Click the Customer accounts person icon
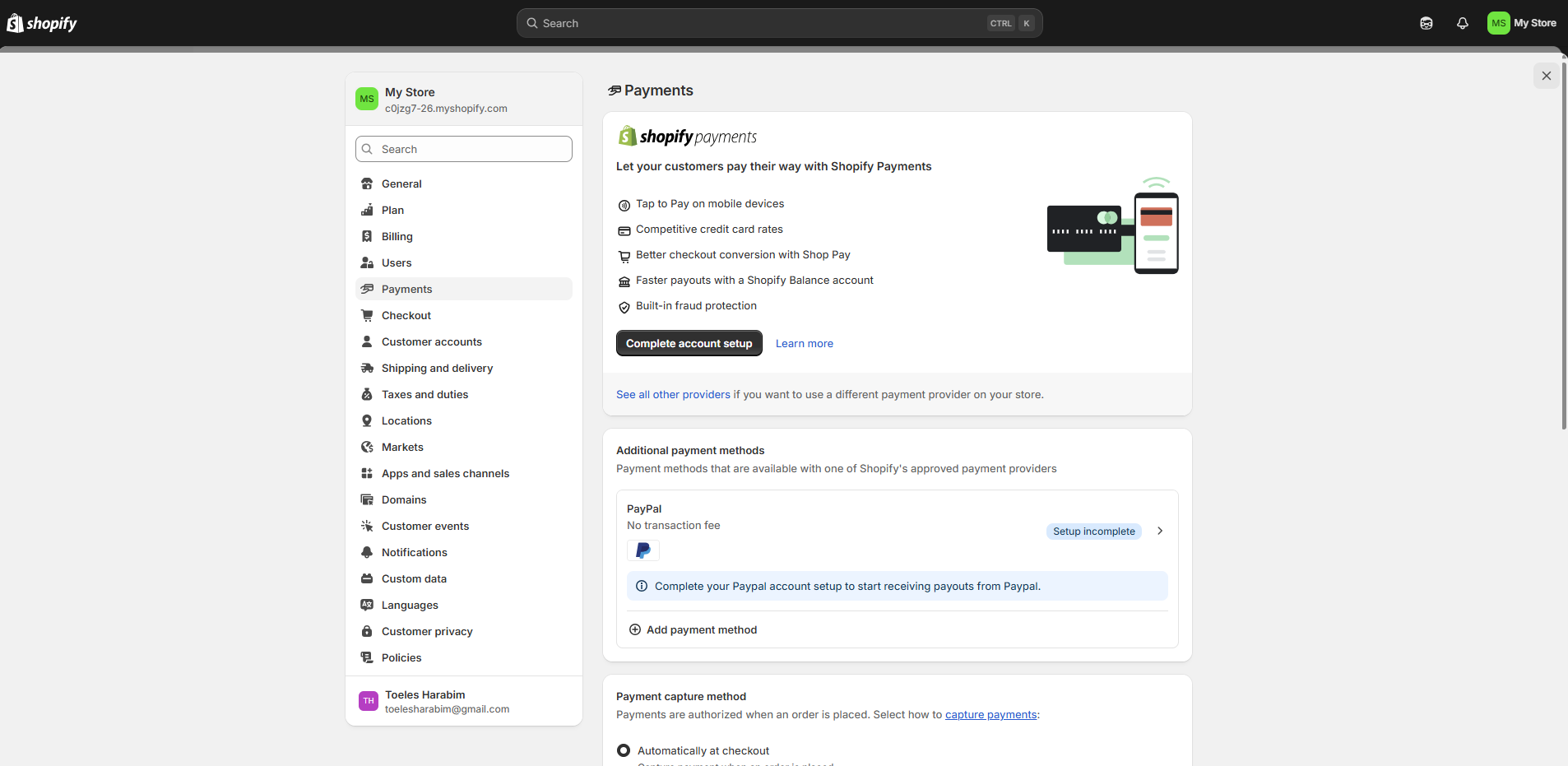Viewport: 1568px width, 766px height. point(367,341)
